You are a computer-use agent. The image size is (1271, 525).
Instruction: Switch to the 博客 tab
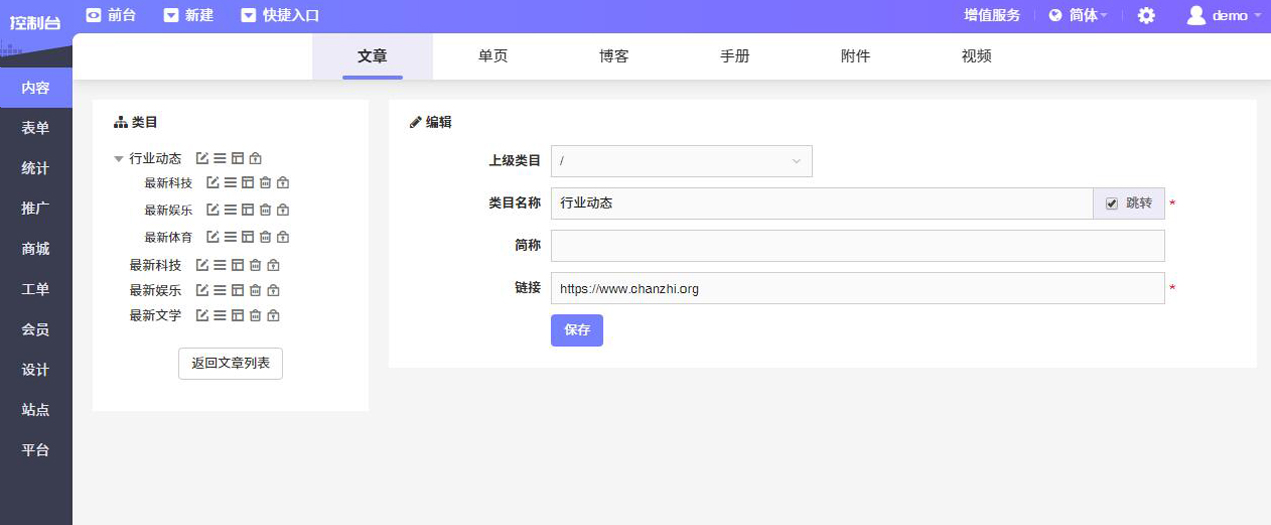[614, 56]
